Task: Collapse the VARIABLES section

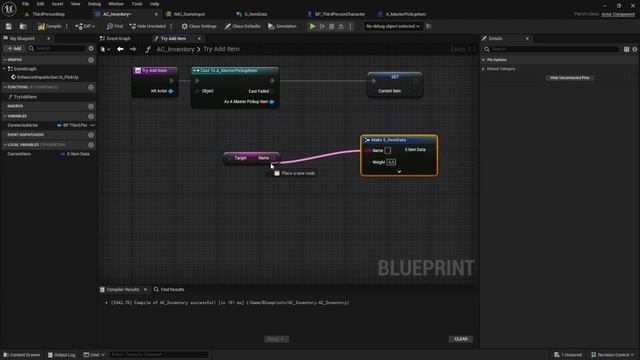Action: click(x=4, y=116)
